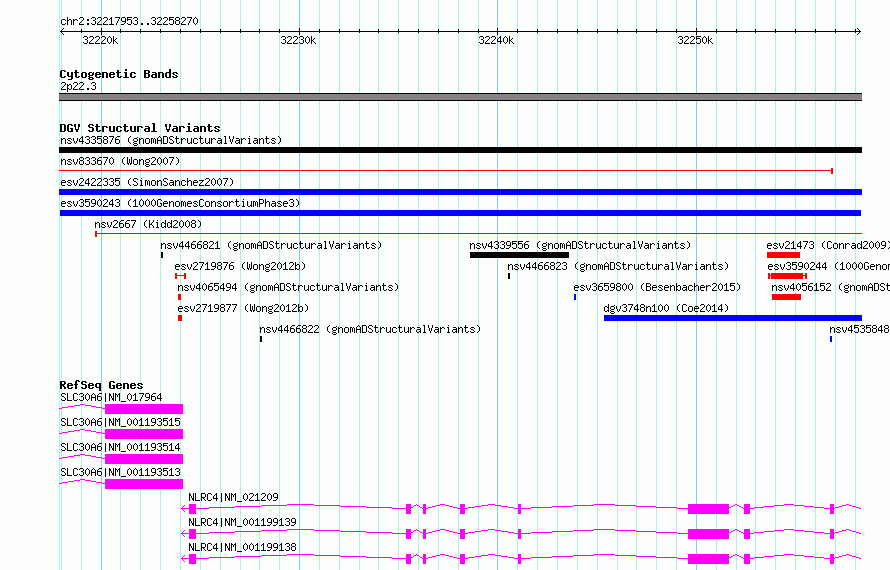This screenshot has width=890, height=570.
Task: Click the red esv3590244 variant bar
Action: [787, 276]
